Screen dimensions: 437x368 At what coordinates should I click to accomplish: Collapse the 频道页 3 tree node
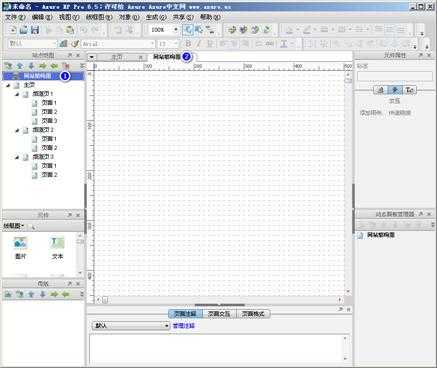coord(17,157)
